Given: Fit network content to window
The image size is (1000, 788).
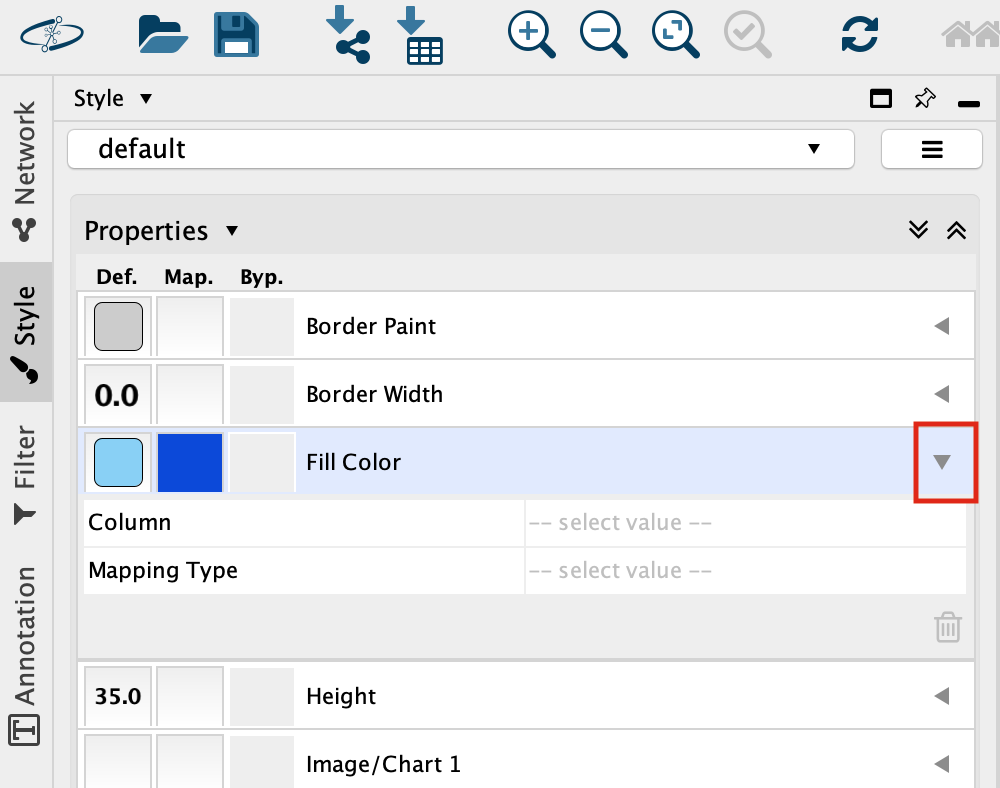Looking at the screenshot, I should pos(676,34).
